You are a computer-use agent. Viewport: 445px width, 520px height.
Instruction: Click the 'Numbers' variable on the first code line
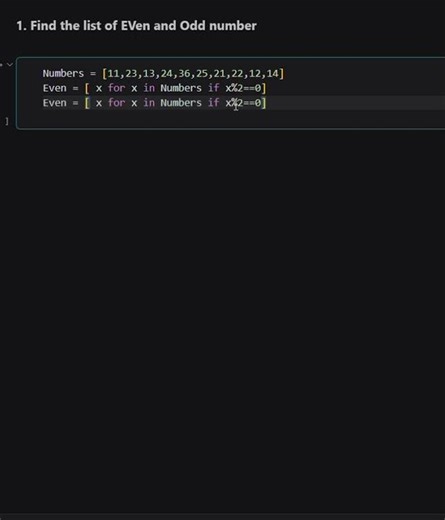pos(63,73)
